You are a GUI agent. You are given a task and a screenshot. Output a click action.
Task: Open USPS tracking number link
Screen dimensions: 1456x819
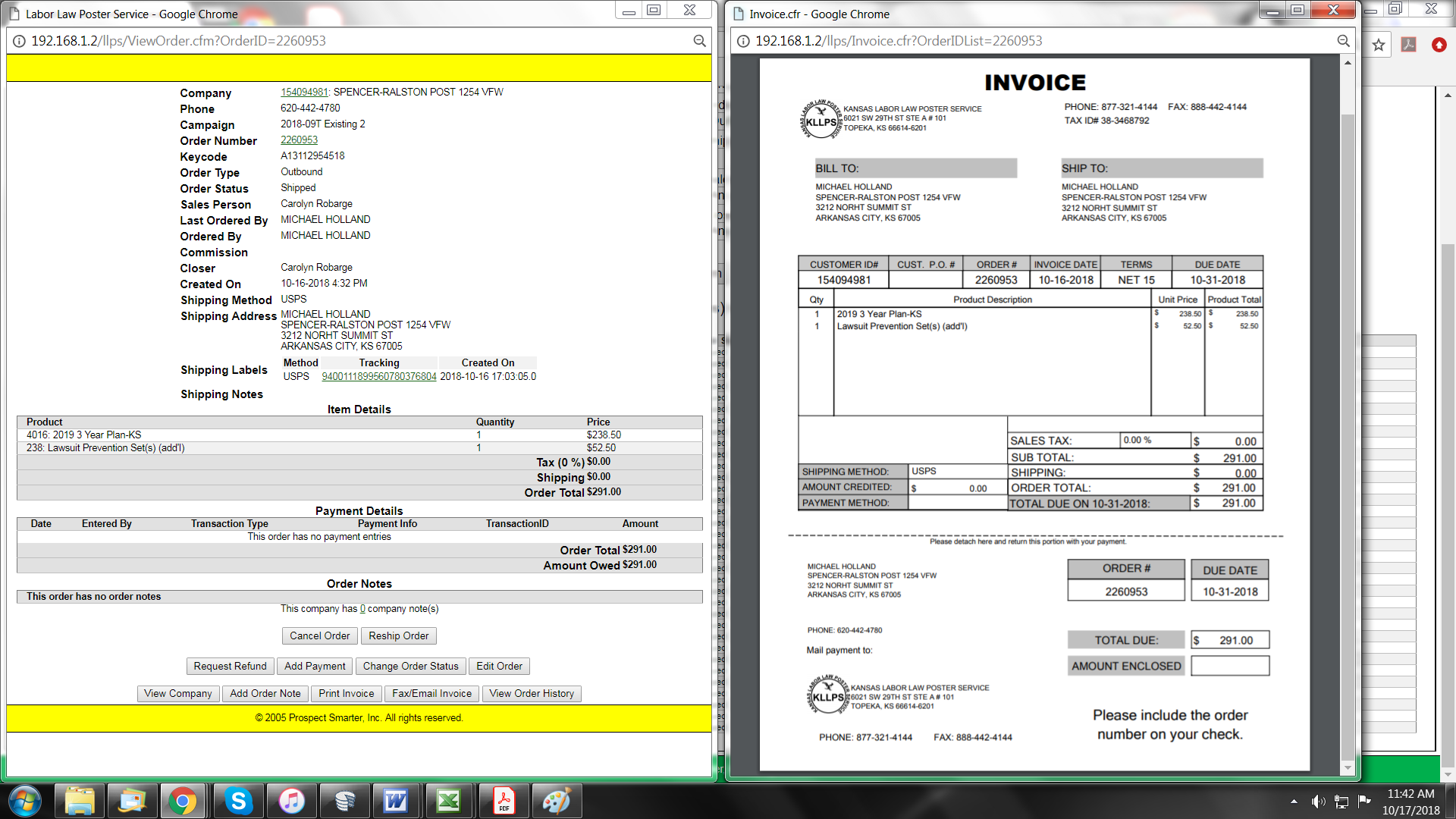coord(378,377)
